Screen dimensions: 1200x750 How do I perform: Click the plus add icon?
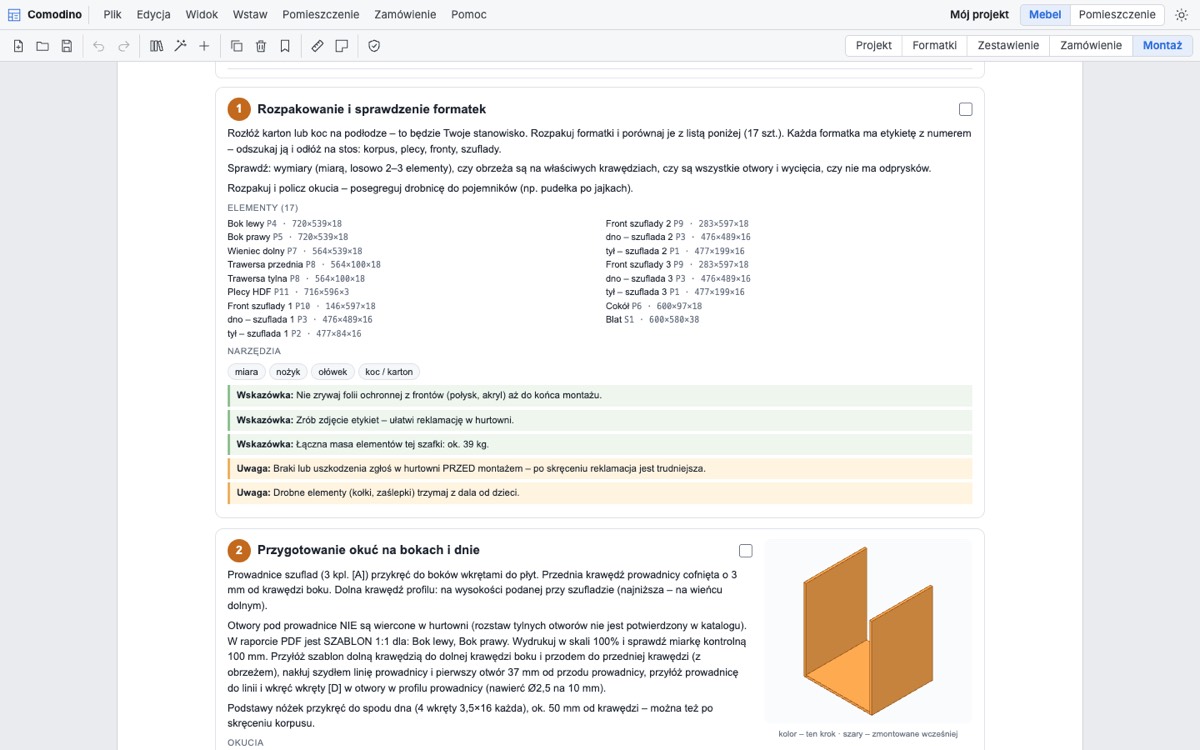coord(204,46)
